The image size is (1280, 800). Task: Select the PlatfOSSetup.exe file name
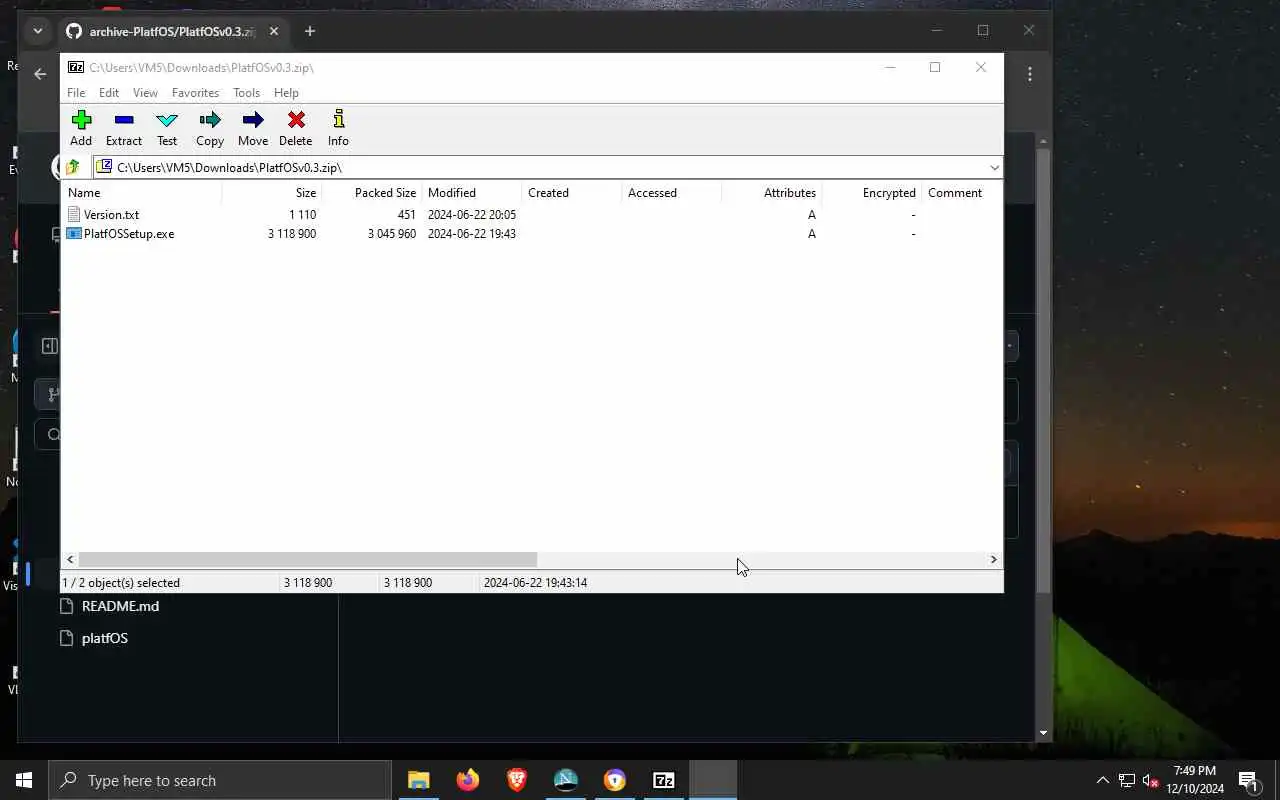pos(129,233)
